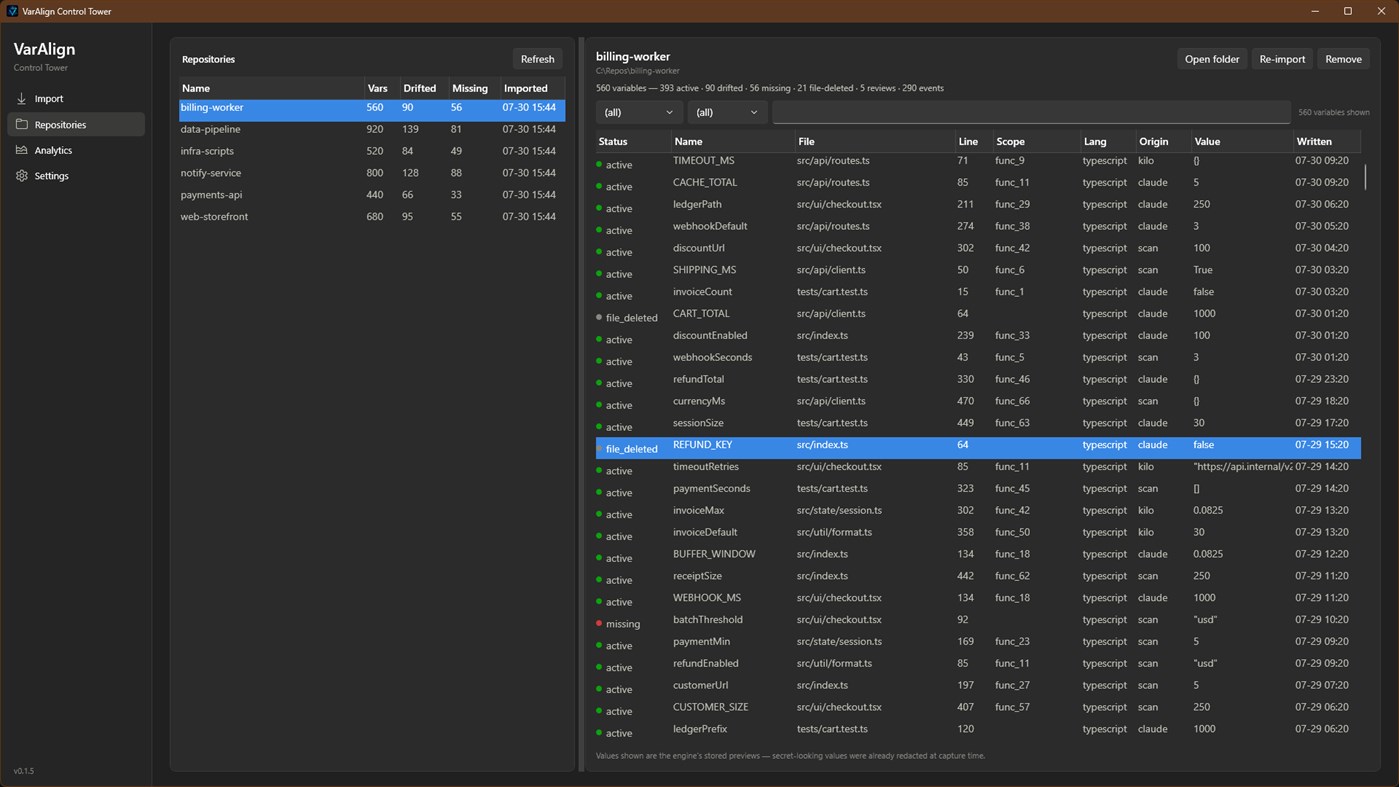Click the variable search input field
Viewport: 1399px width, 787px height.
point(1031,112)
